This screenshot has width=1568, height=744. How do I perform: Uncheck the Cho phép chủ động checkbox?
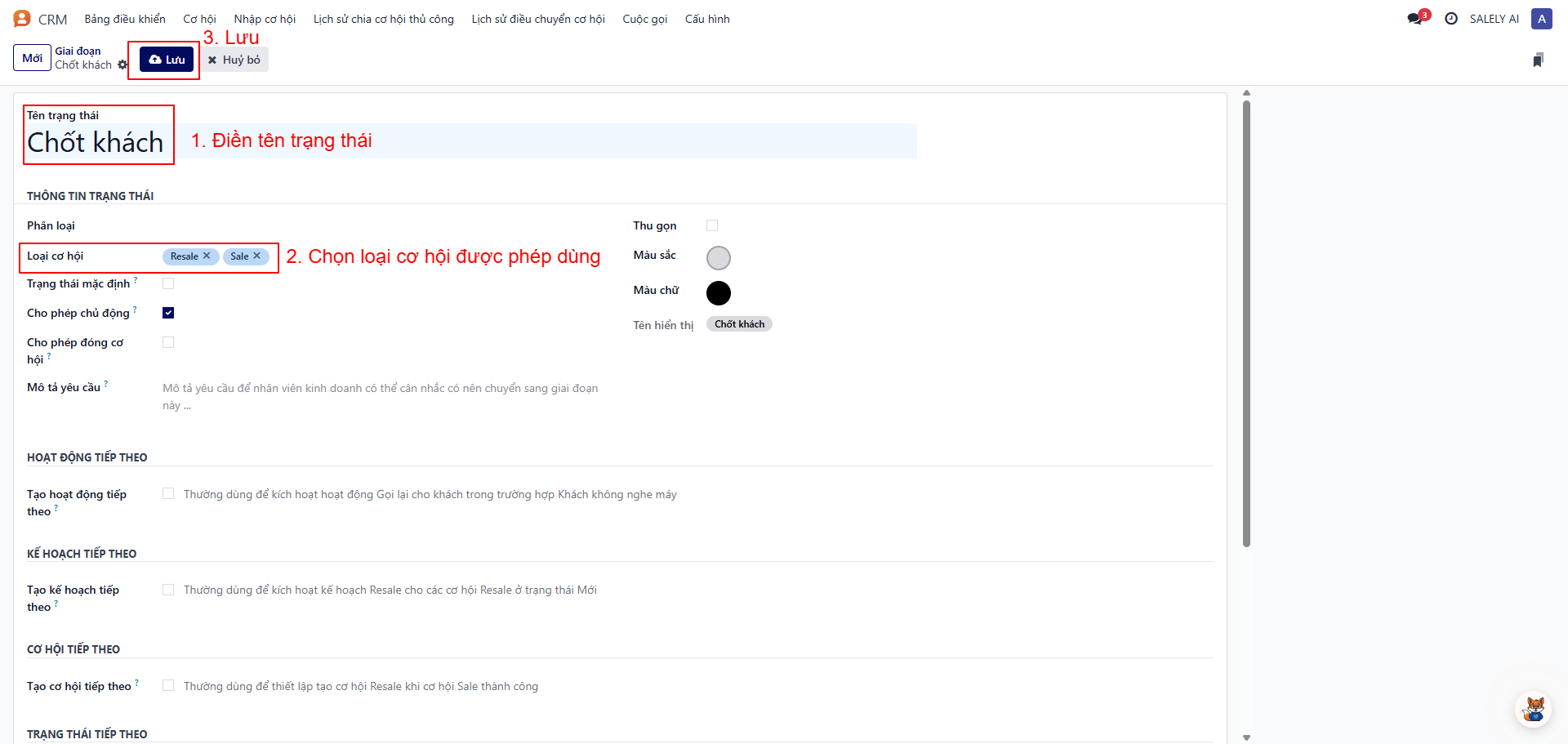(x=168, y=313)
